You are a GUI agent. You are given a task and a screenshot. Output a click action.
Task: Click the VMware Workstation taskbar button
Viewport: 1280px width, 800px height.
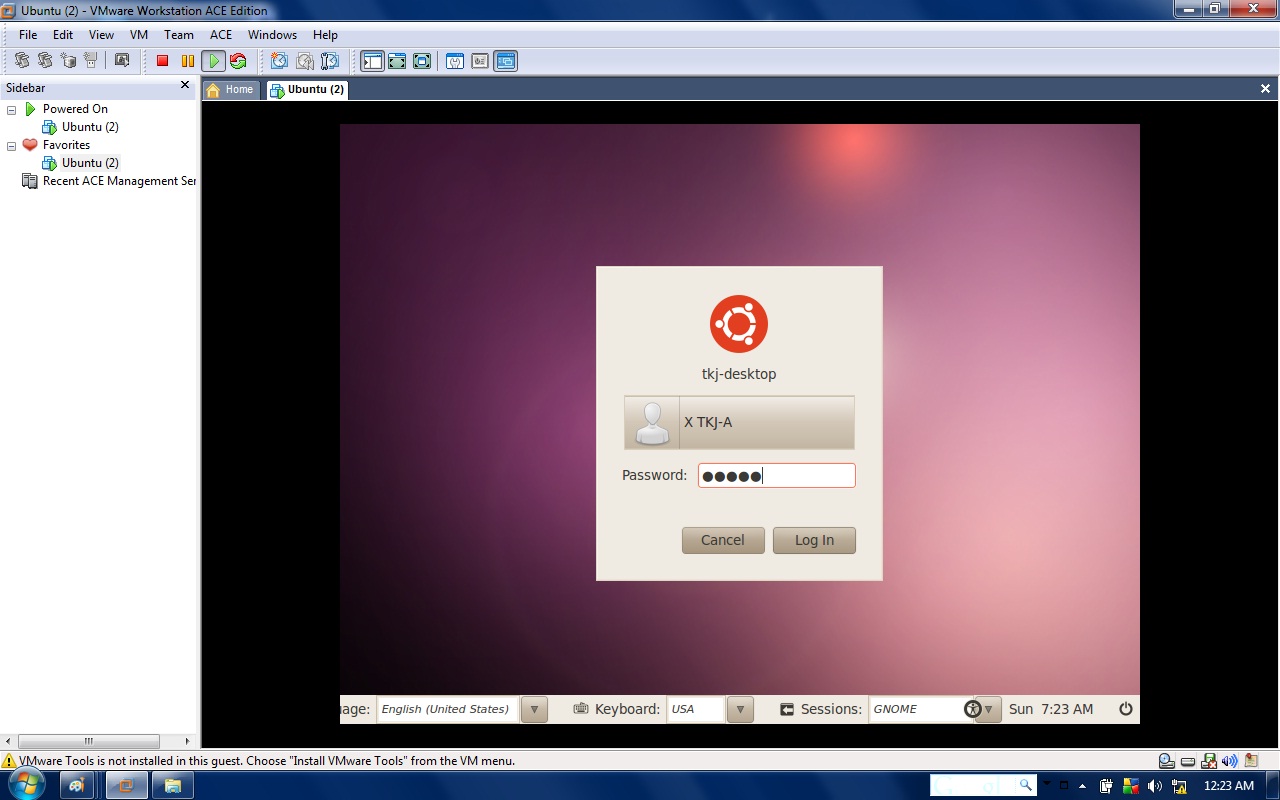[126, 786]
